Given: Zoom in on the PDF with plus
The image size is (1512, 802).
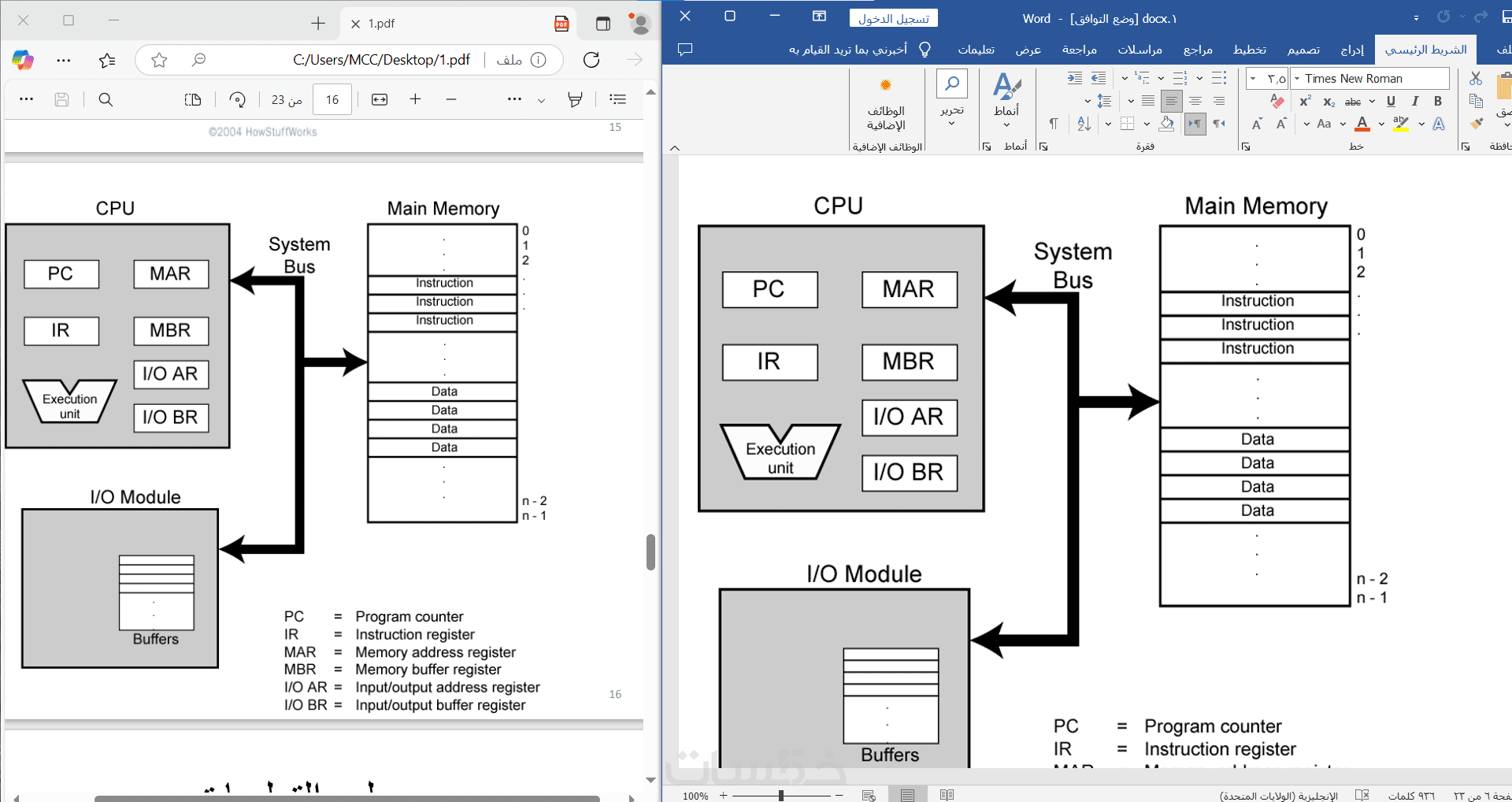Looking at the screenshot, I should click(416, 98).
